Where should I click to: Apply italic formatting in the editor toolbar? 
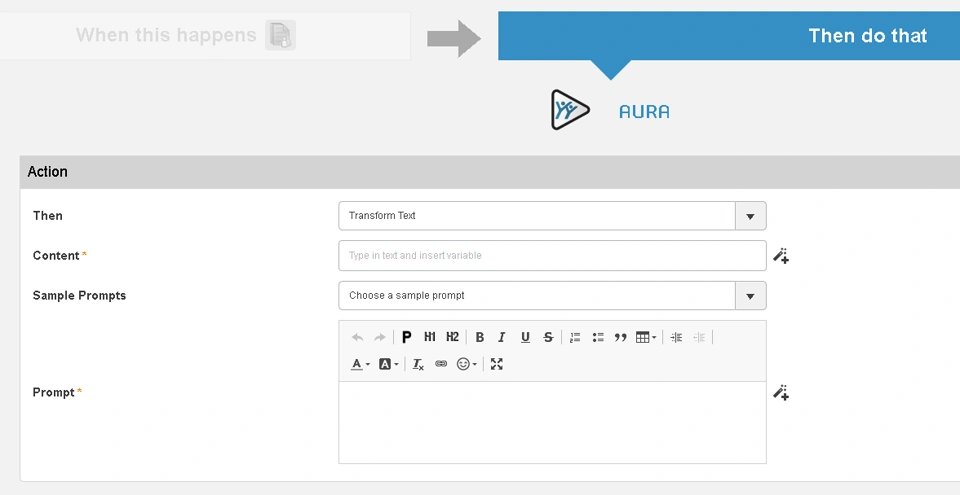(502, 337)
